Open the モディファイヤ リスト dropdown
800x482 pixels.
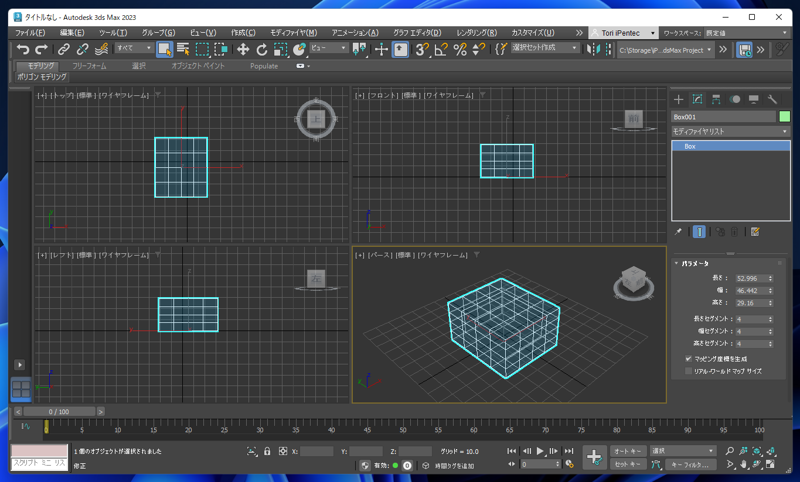731,132
